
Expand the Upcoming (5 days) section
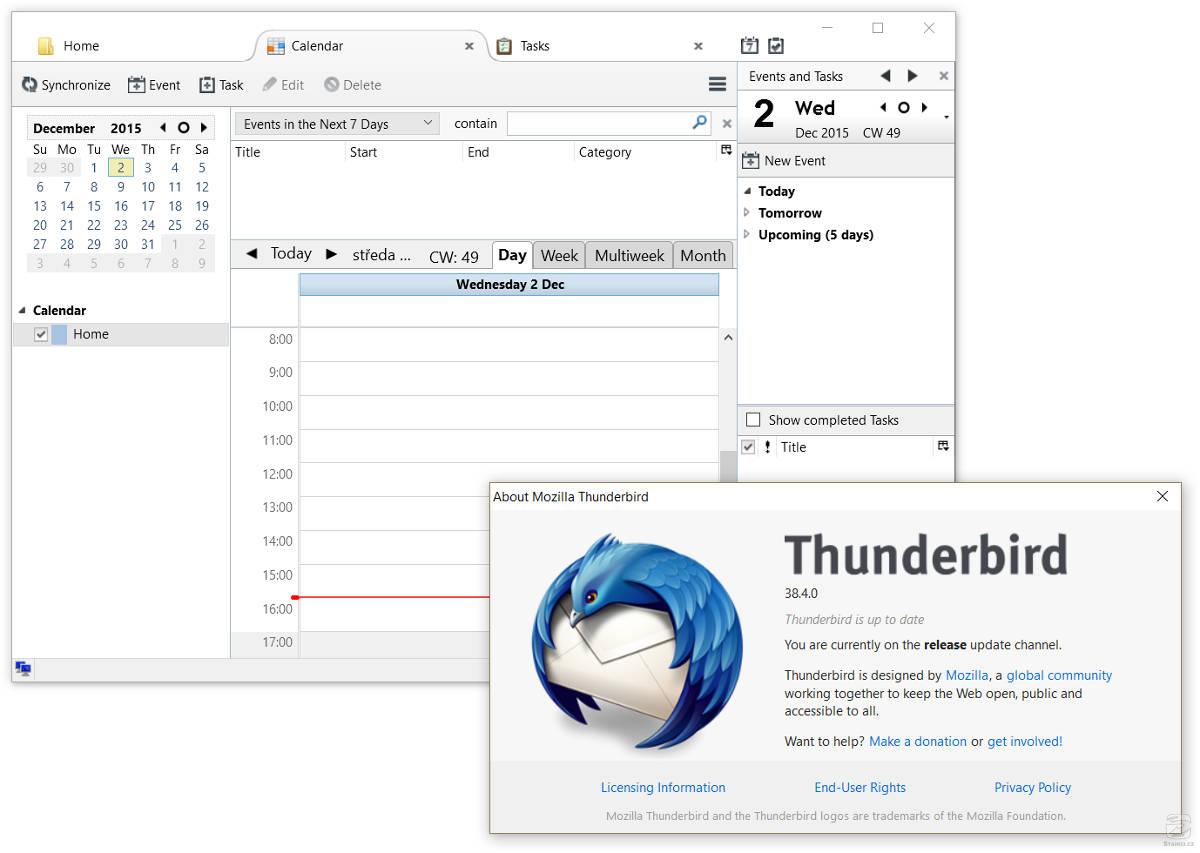747,235
